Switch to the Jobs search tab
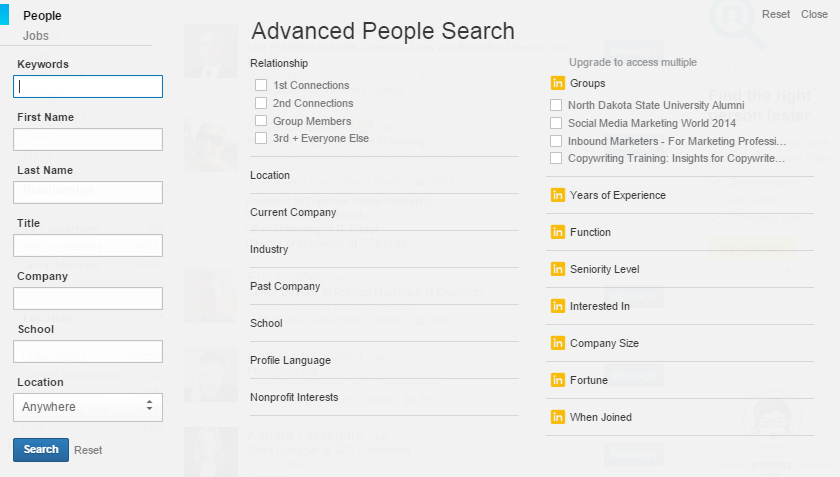This screenshot has height=477, width=840. [x=36, y=36]
